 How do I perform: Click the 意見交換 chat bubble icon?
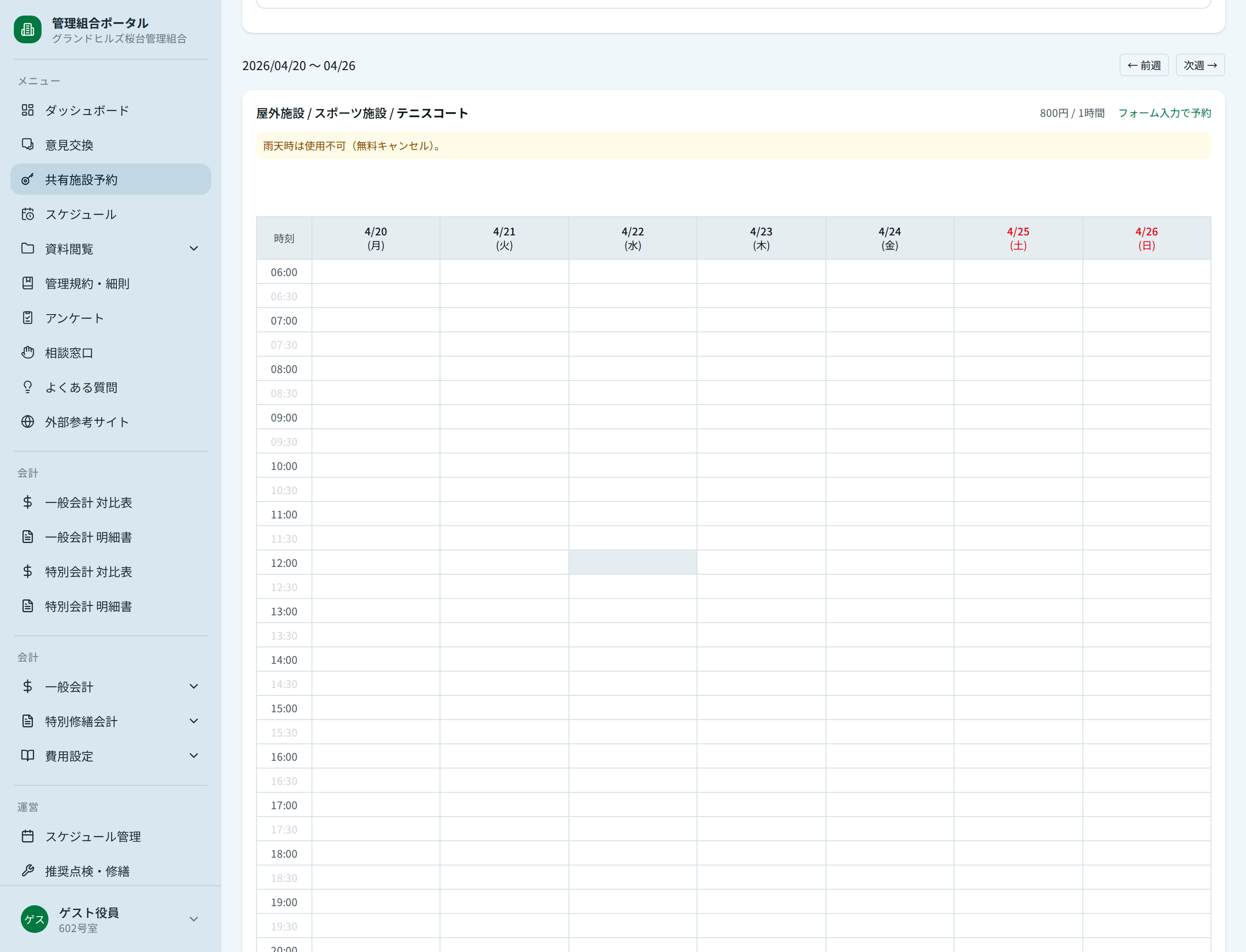point(27,145)
